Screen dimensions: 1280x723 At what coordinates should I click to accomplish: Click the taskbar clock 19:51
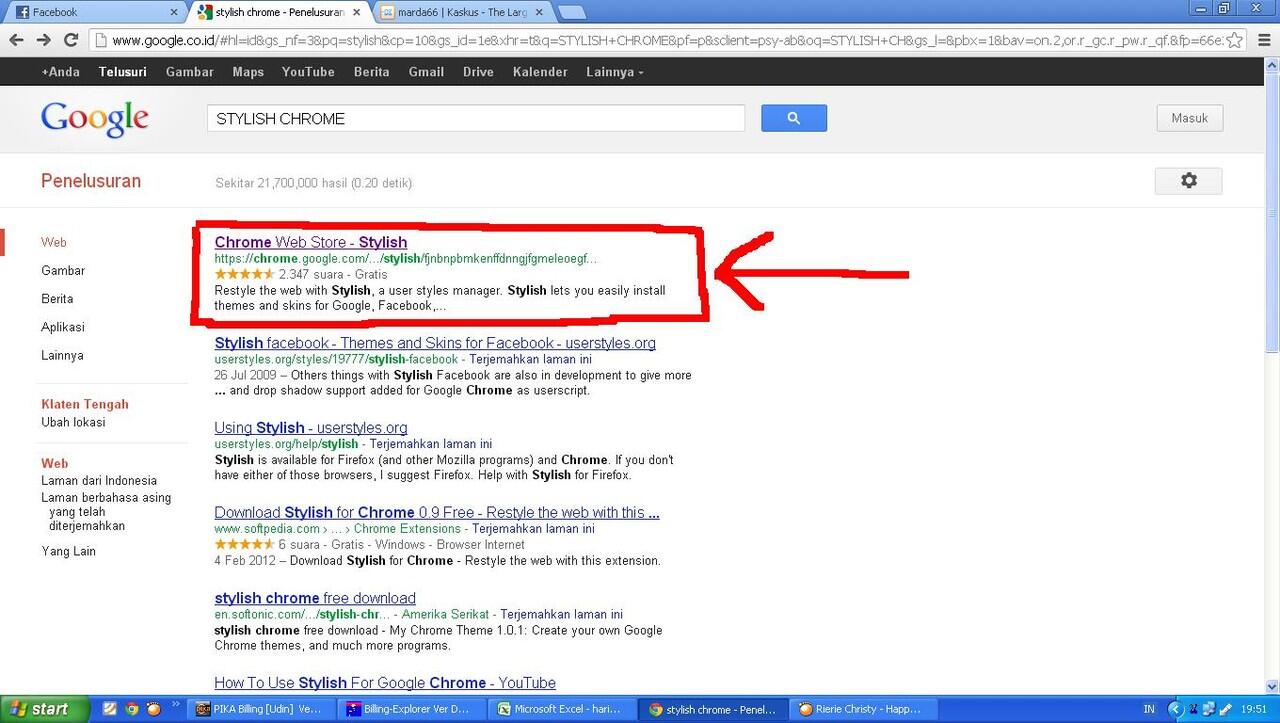(x=1253, y=709)
